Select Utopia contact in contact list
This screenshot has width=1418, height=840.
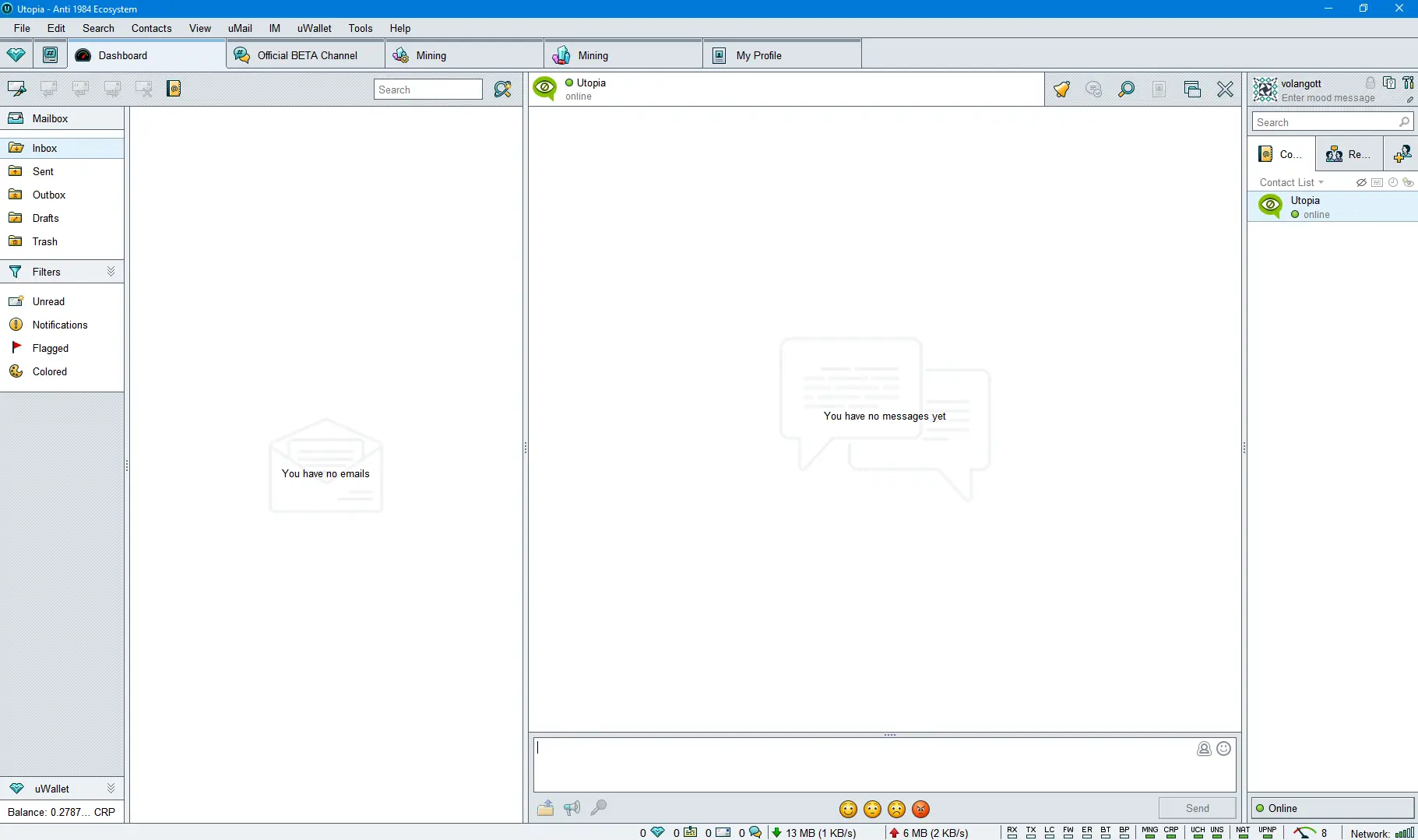pos(1332,207)
